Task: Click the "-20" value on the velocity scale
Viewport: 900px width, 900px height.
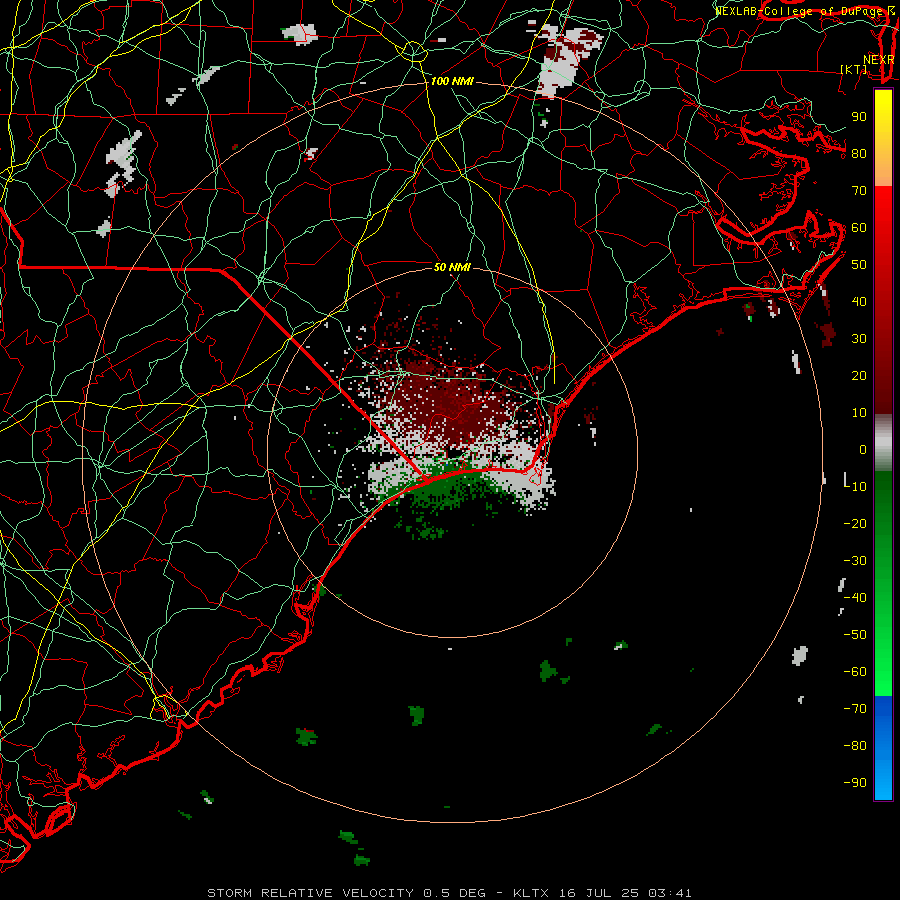Action: point(855,524)
